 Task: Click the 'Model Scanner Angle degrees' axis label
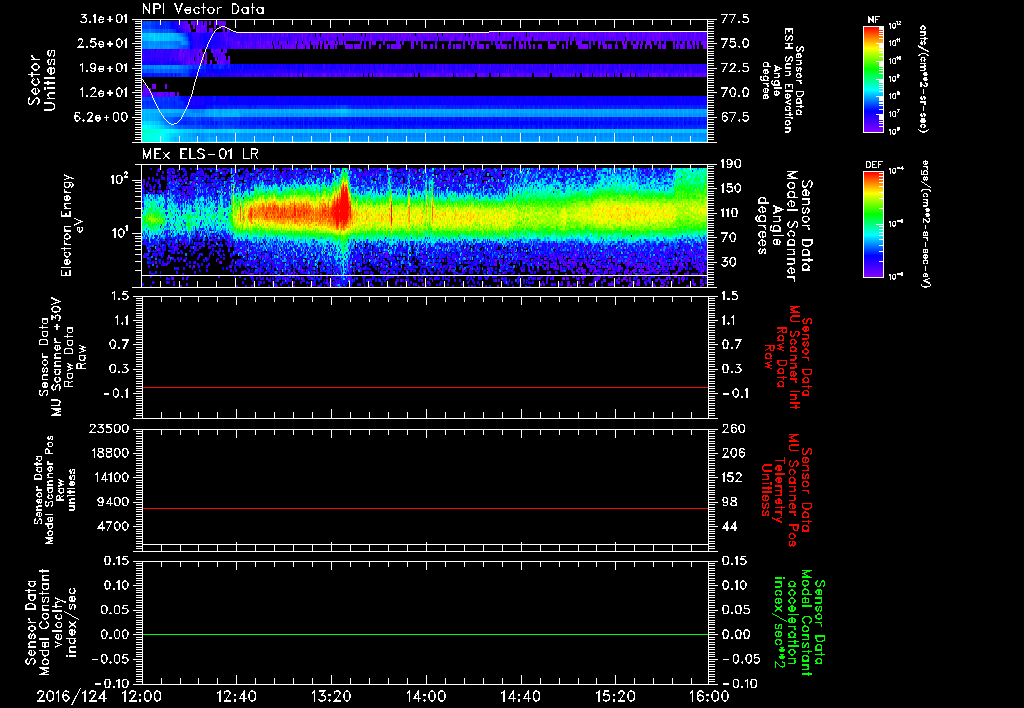(784, 227)
